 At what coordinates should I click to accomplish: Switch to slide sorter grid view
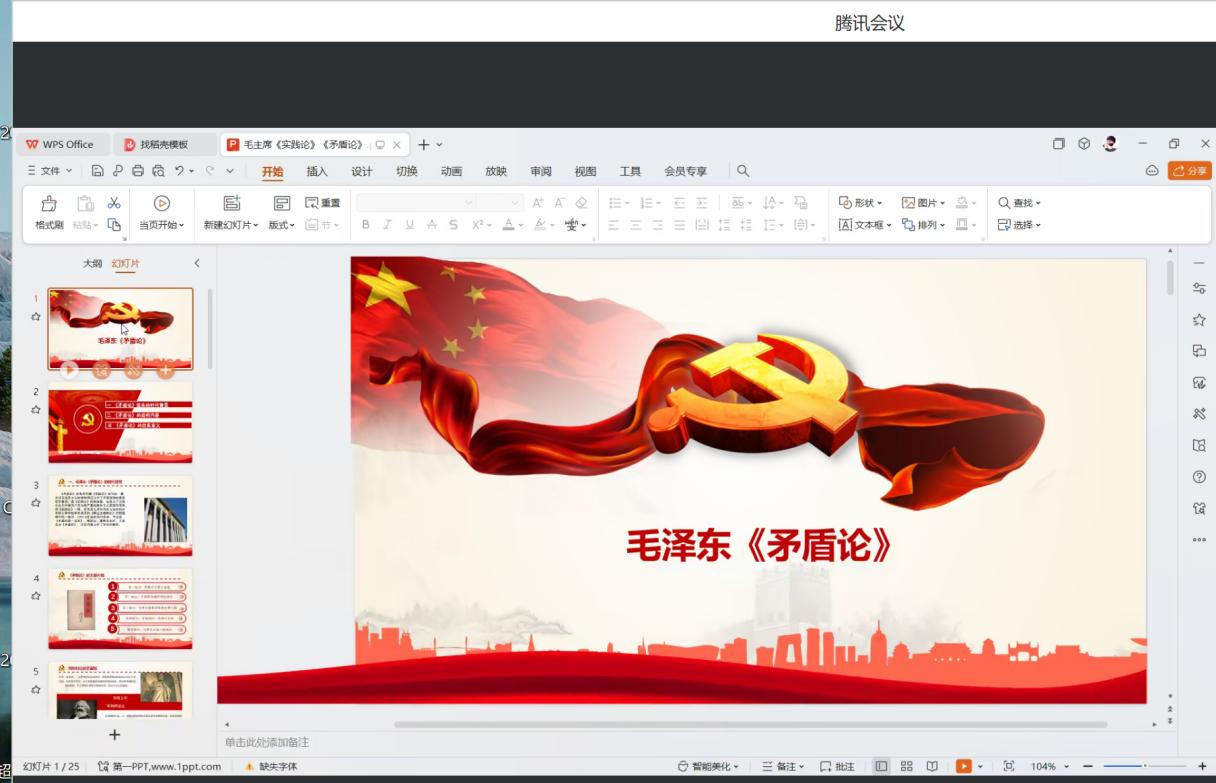click(906, 766)
